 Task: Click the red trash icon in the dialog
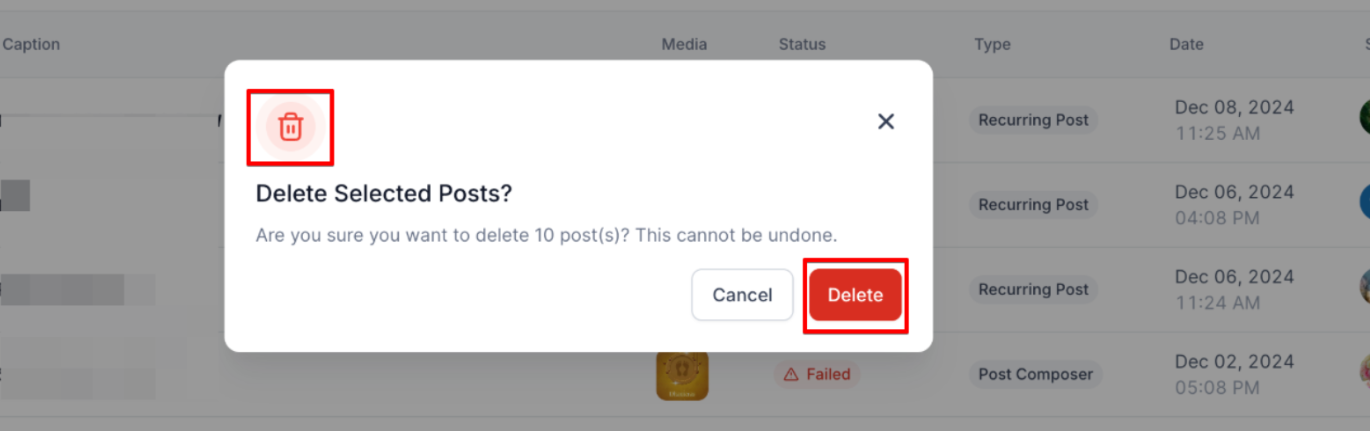tap(290, 127)
